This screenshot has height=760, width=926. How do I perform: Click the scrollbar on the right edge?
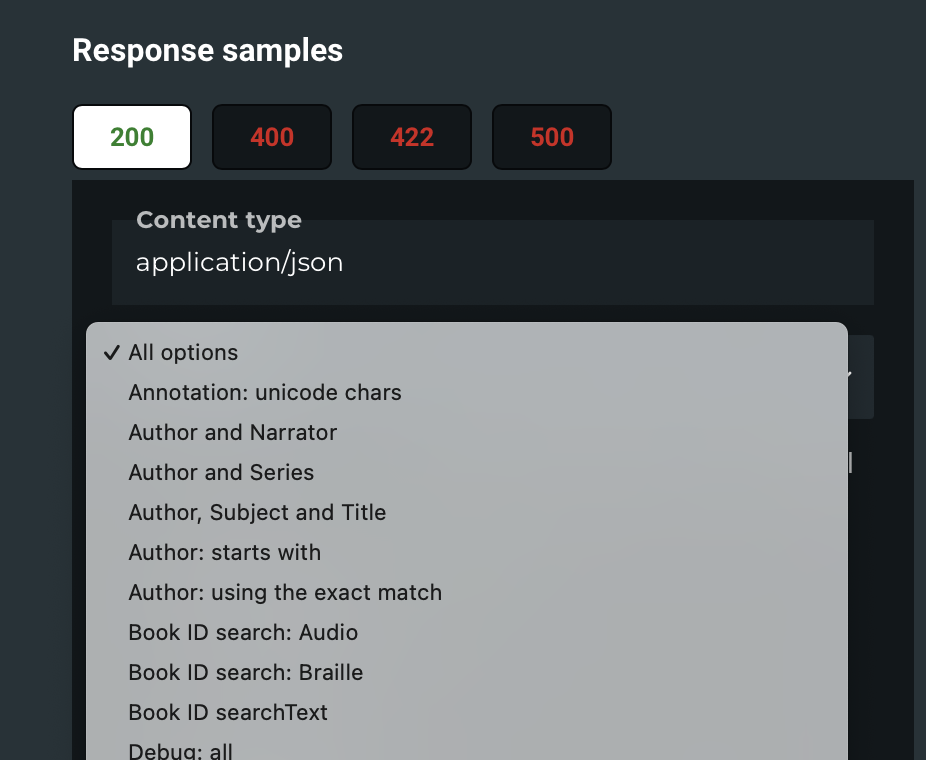(x=850, y=463)
